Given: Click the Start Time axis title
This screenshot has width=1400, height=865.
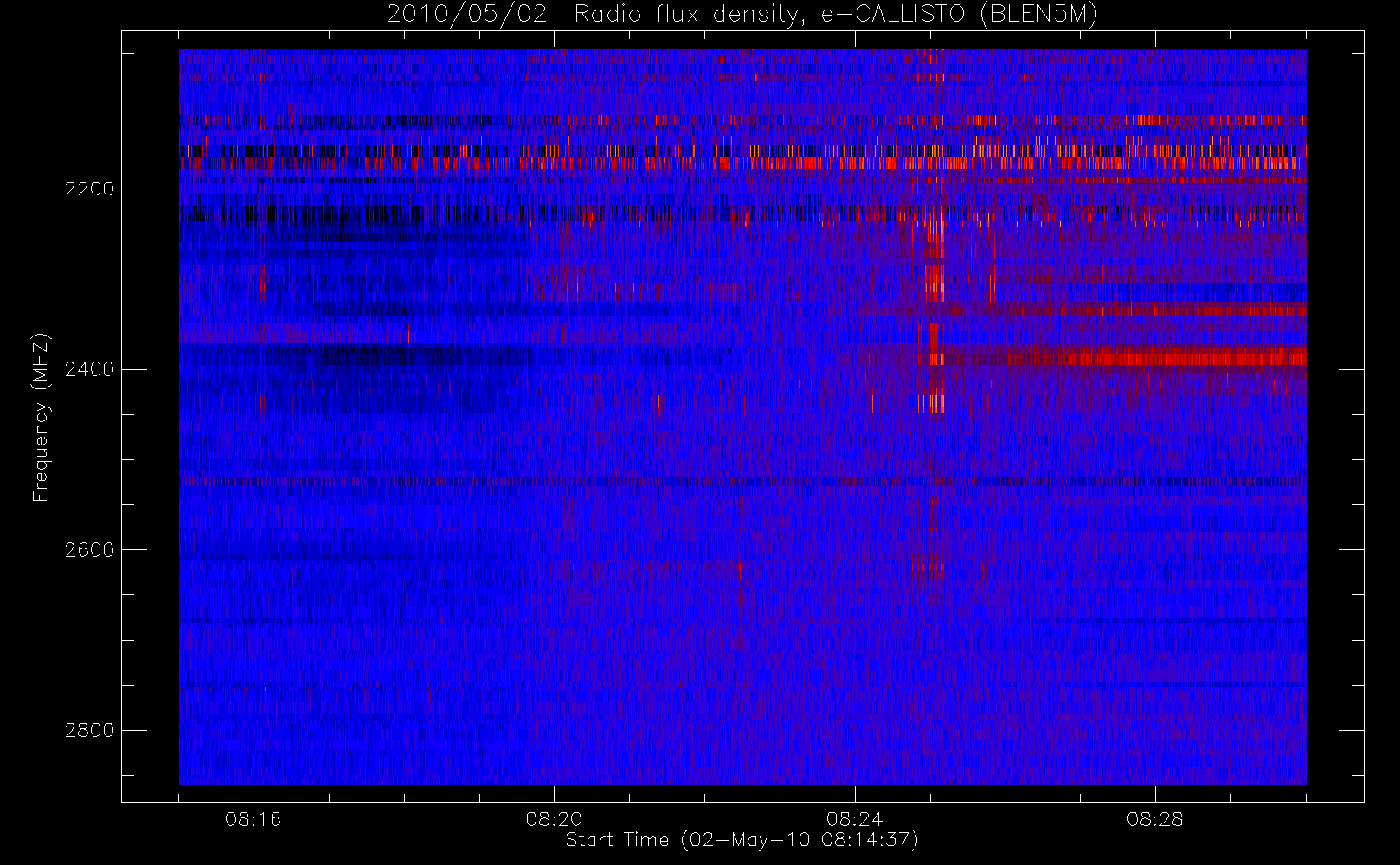Looking at the screenshot, I should (742, 840).
